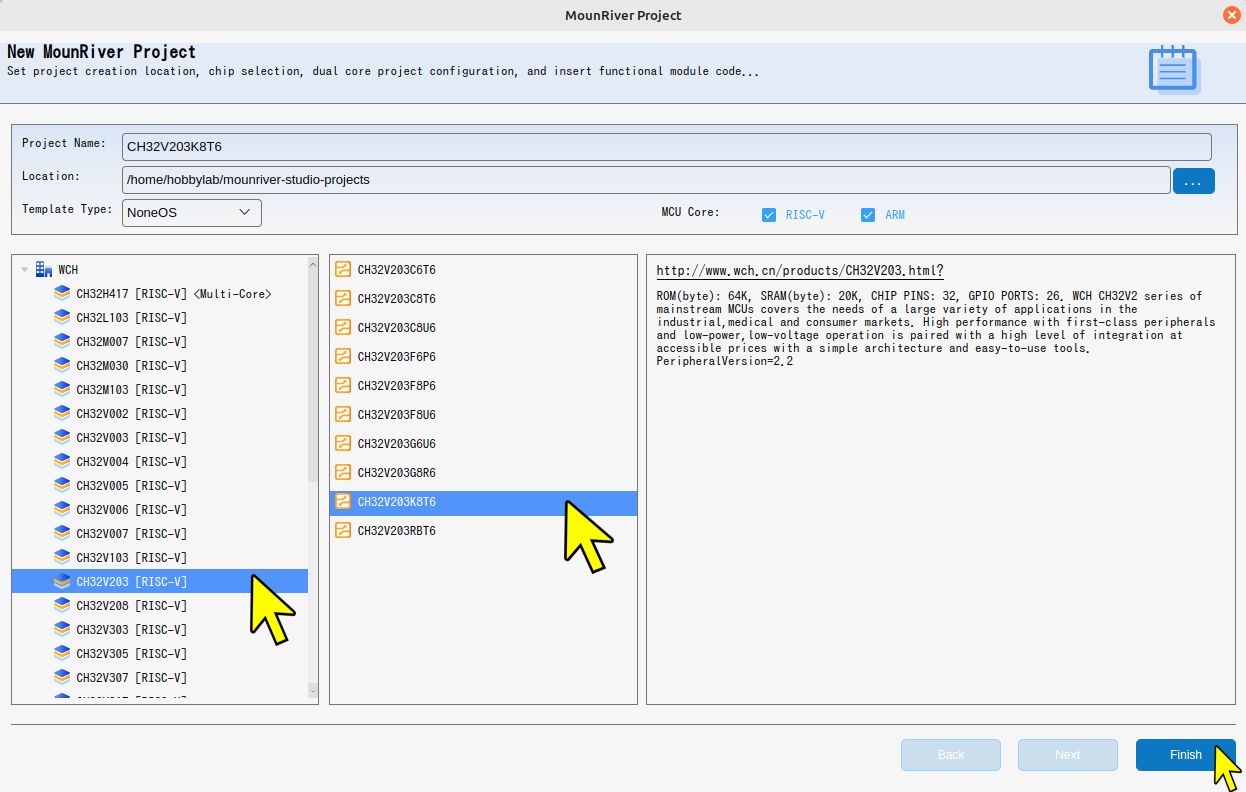The width and height of the screenshot is (1246, 792).
Task: Click the CH32V305 chip series icon
Action: pos(62,654)
